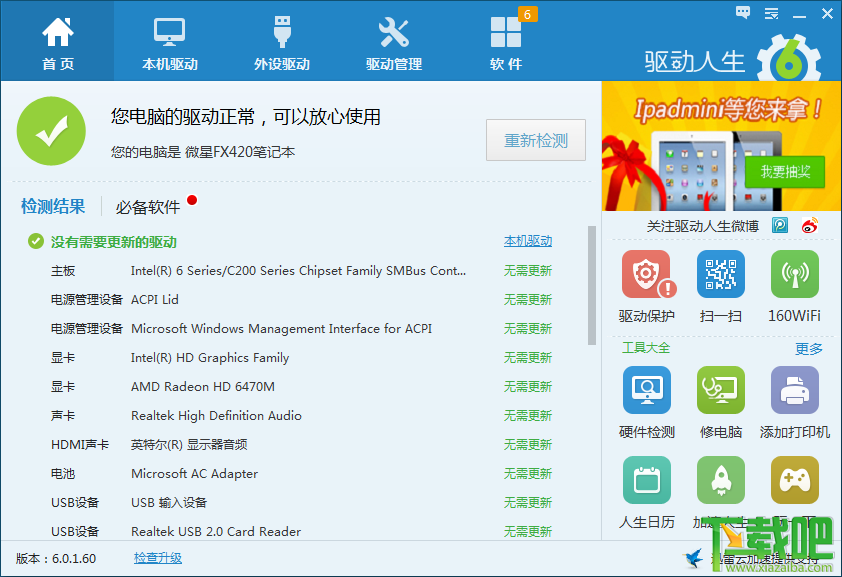
Task: Click the rocket accelerator icon
Action: 721,481
